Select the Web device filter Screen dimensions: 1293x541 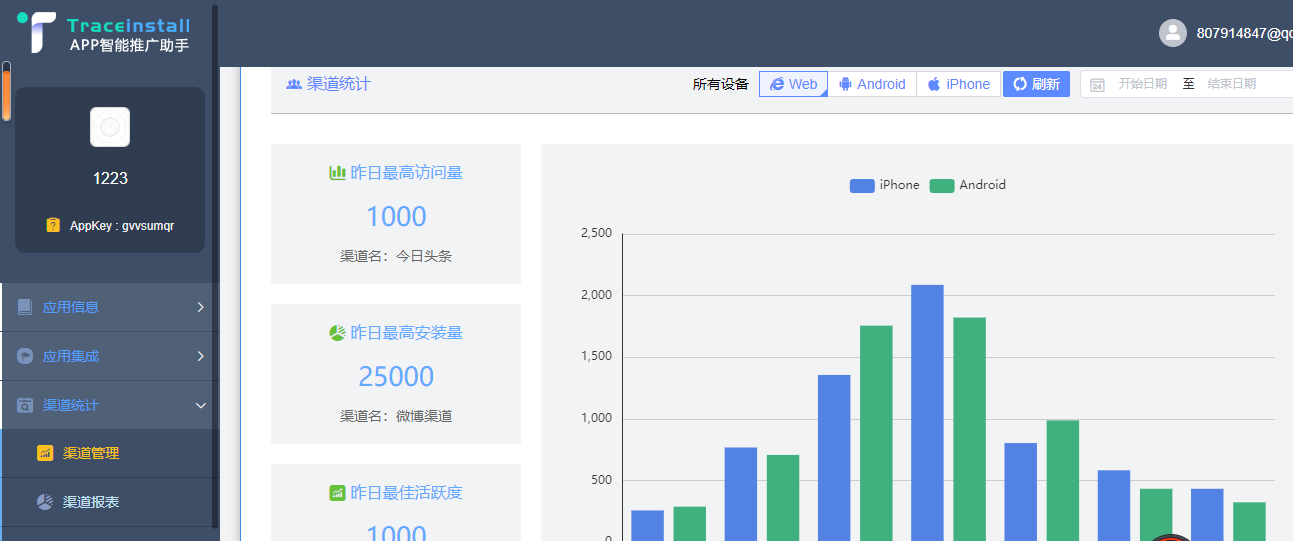[793, 84]
